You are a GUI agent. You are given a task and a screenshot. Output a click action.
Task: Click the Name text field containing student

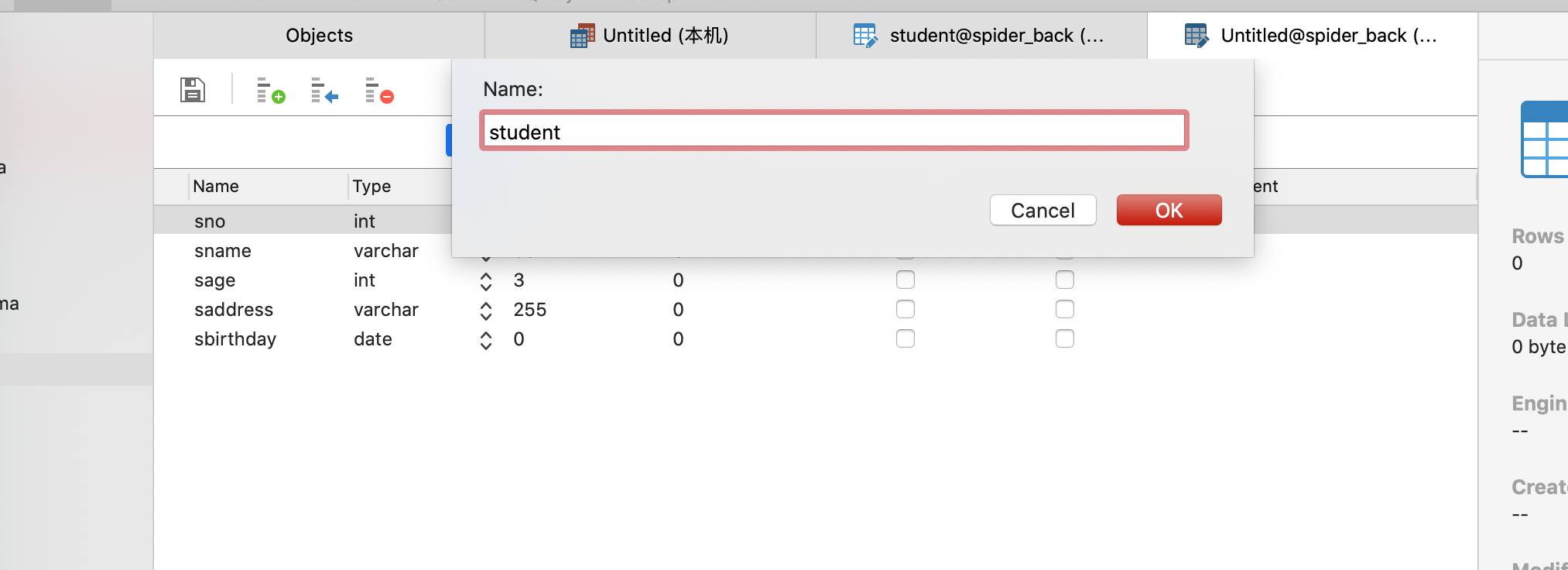[x=834, y=132]
